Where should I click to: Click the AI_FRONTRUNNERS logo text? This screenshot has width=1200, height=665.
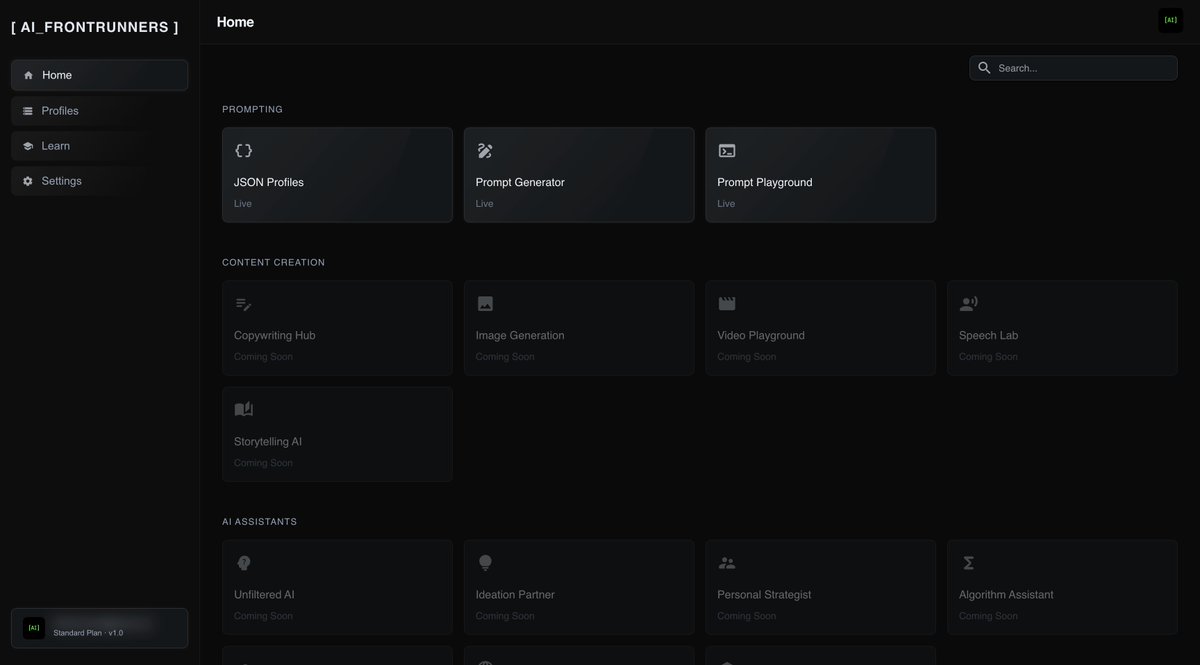[95, 27]
